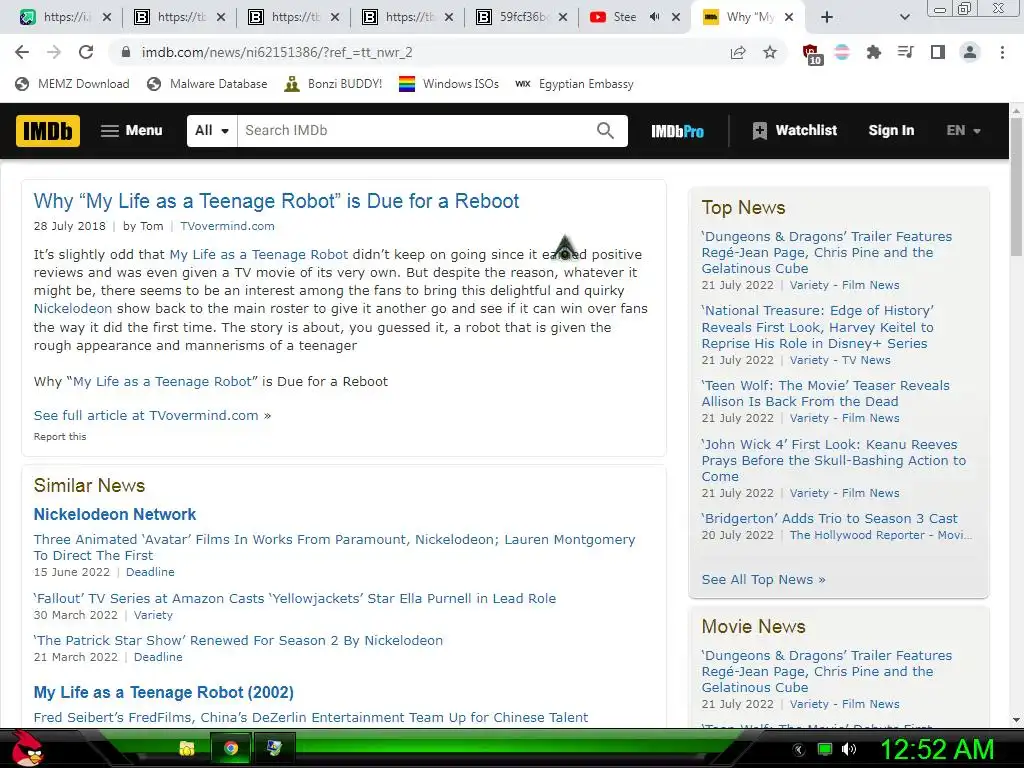Open the striped flag extension icon

point(842,52)
